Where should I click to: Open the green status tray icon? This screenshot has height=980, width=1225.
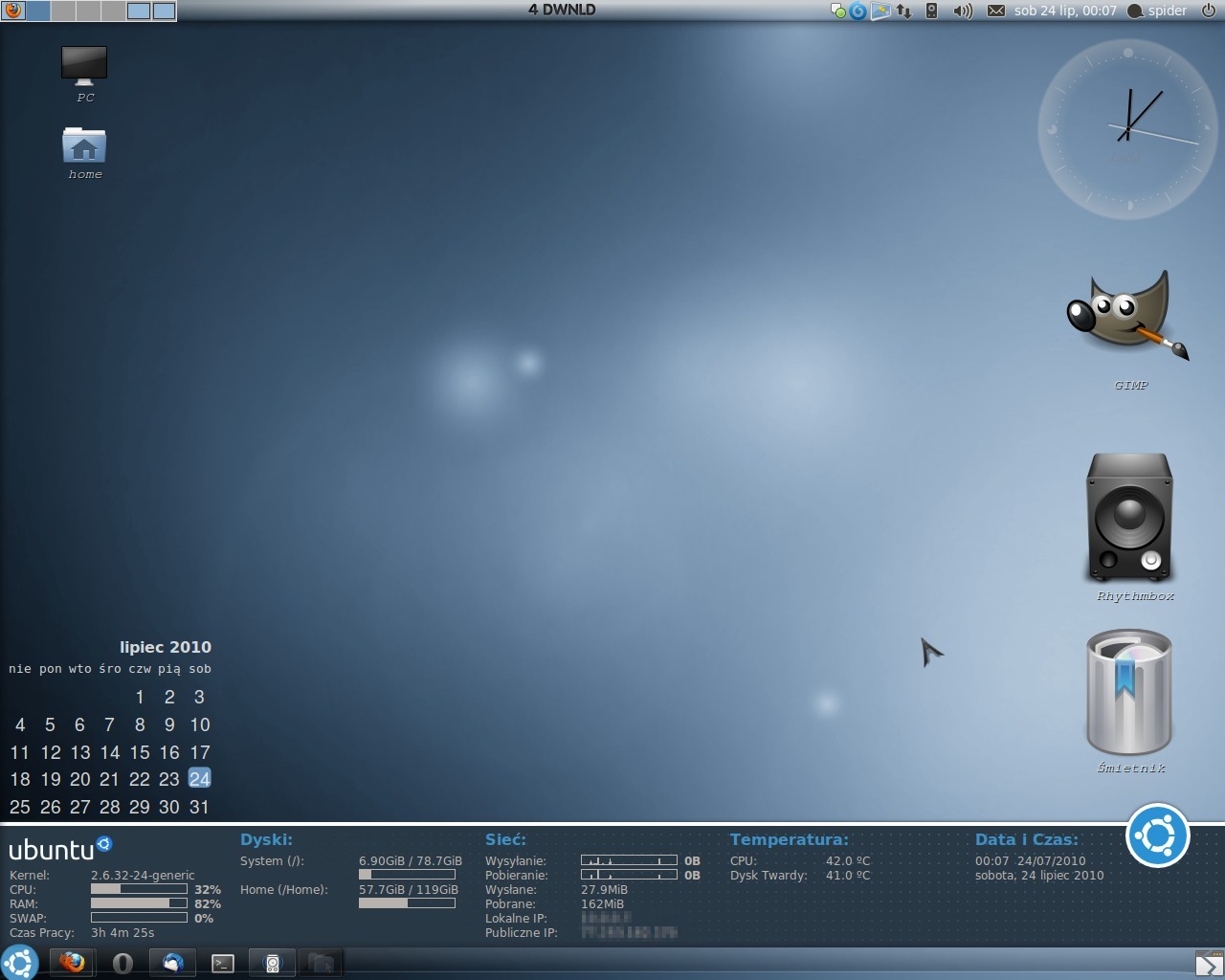[x=838, y=11]
